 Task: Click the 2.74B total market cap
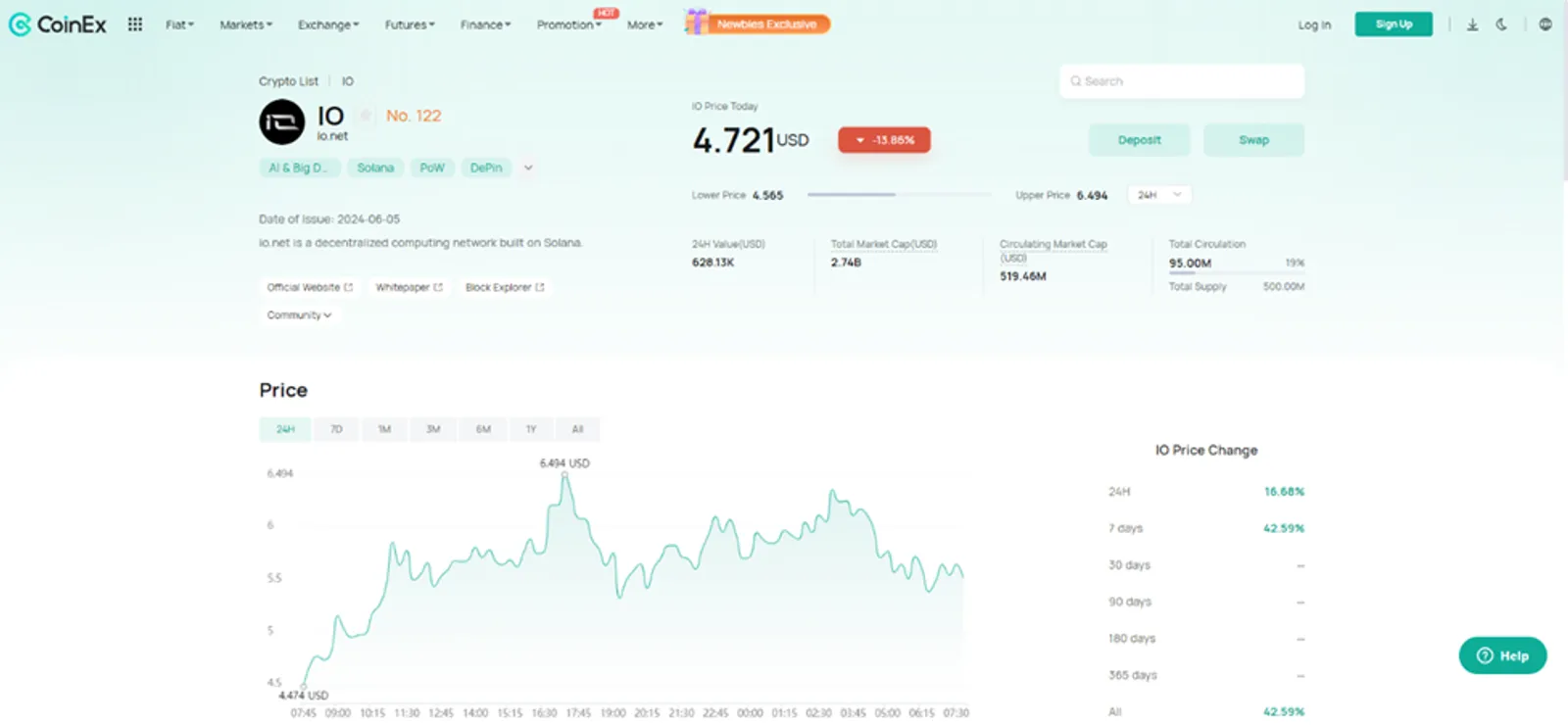[846, 263]
